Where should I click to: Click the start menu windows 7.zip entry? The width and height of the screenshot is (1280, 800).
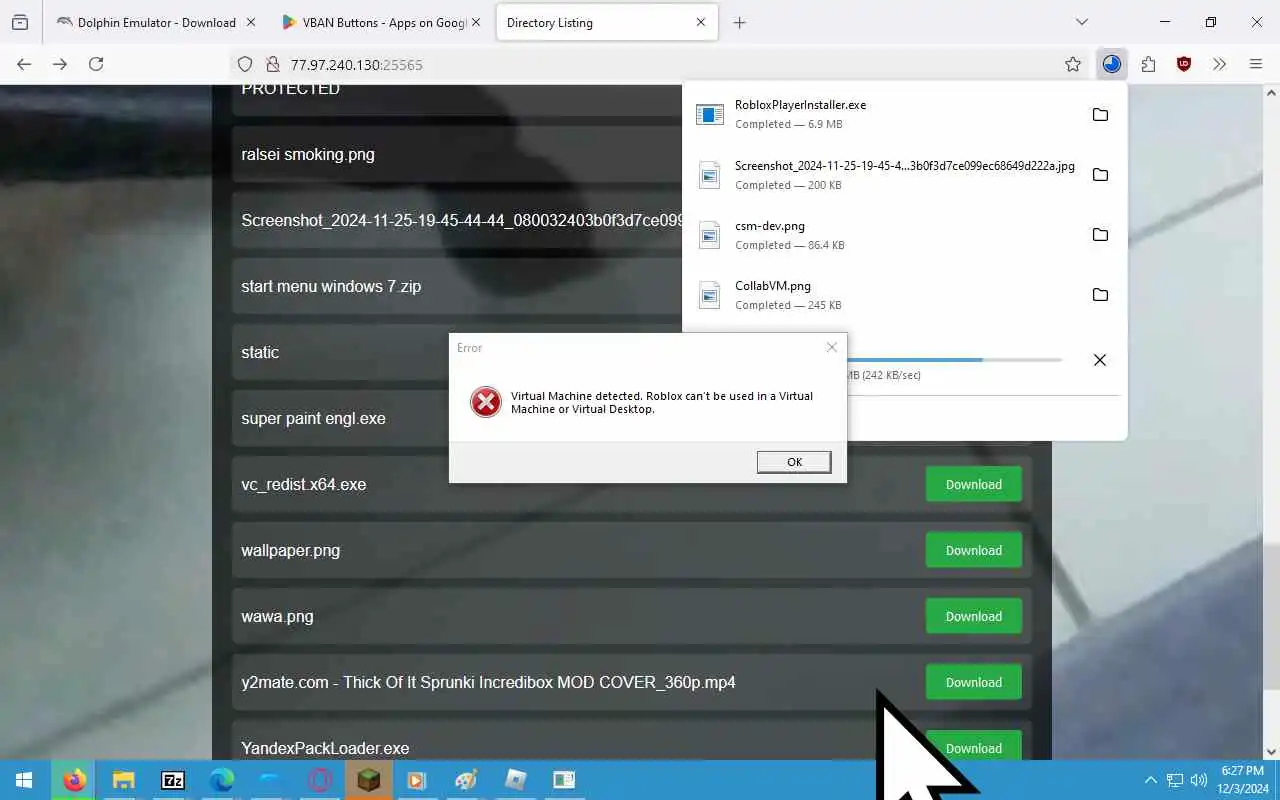[x=331, y=286]
